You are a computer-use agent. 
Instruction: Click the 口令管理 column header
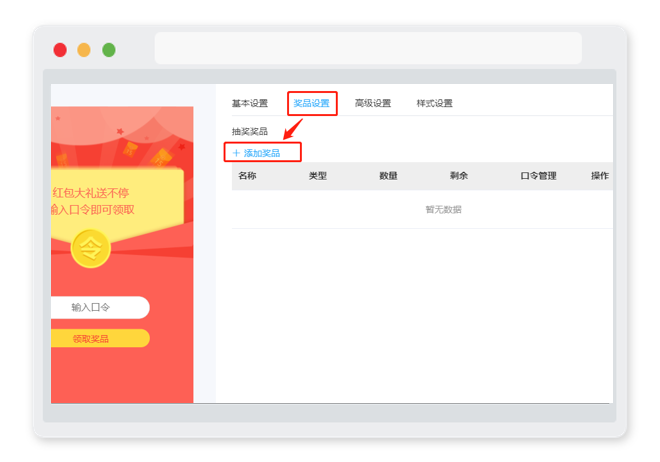(x=538, y=176)
